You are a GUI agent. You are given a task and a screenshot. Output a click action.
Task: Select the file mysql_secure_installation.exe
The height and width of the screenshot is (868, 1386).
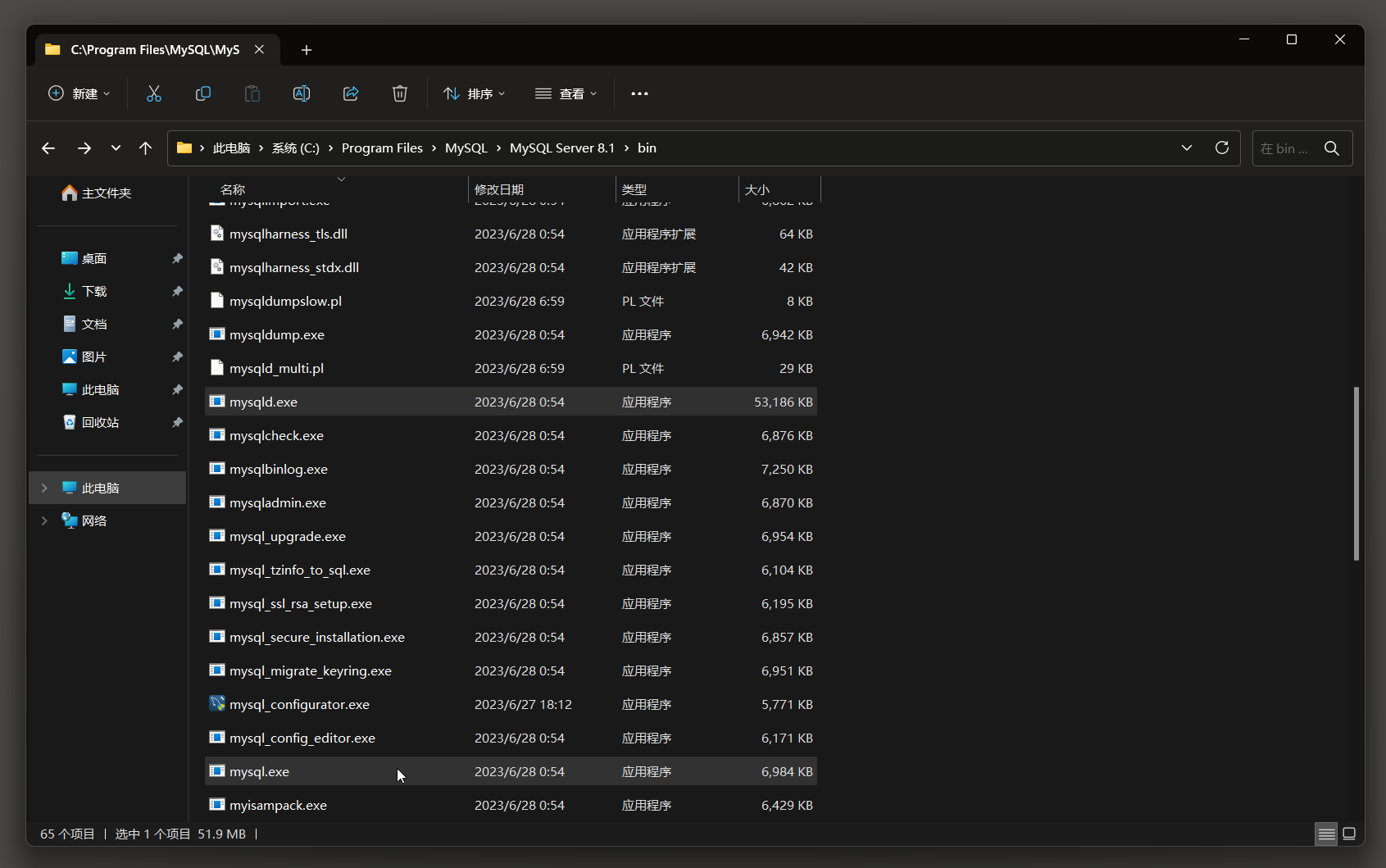click(511, 637)
